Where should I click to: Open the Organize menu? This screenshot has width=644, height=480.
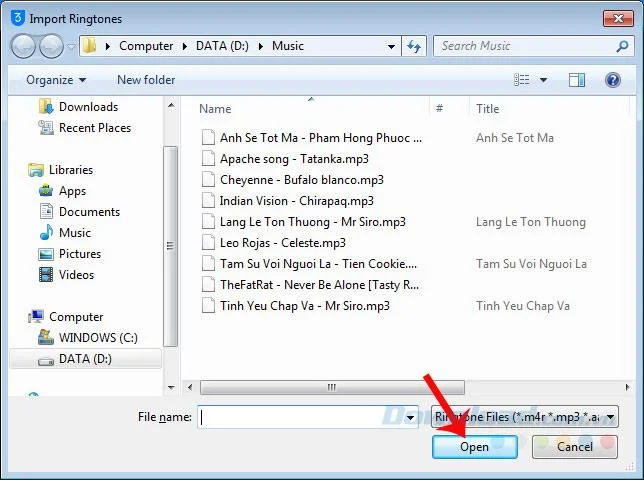pyautogui.click(x=56, y=80)
